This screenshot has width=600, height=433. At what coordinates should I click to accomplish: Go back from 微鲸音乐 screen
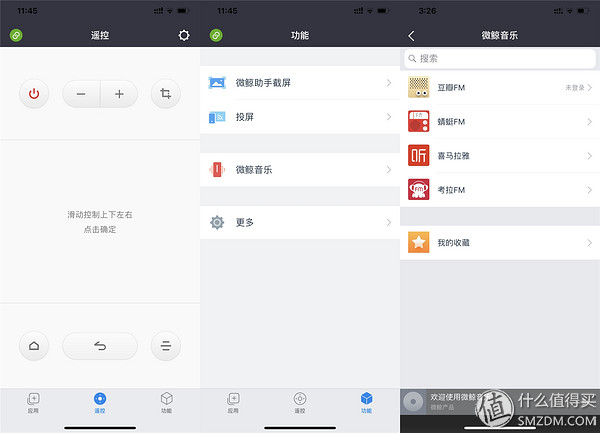(411, 36)
